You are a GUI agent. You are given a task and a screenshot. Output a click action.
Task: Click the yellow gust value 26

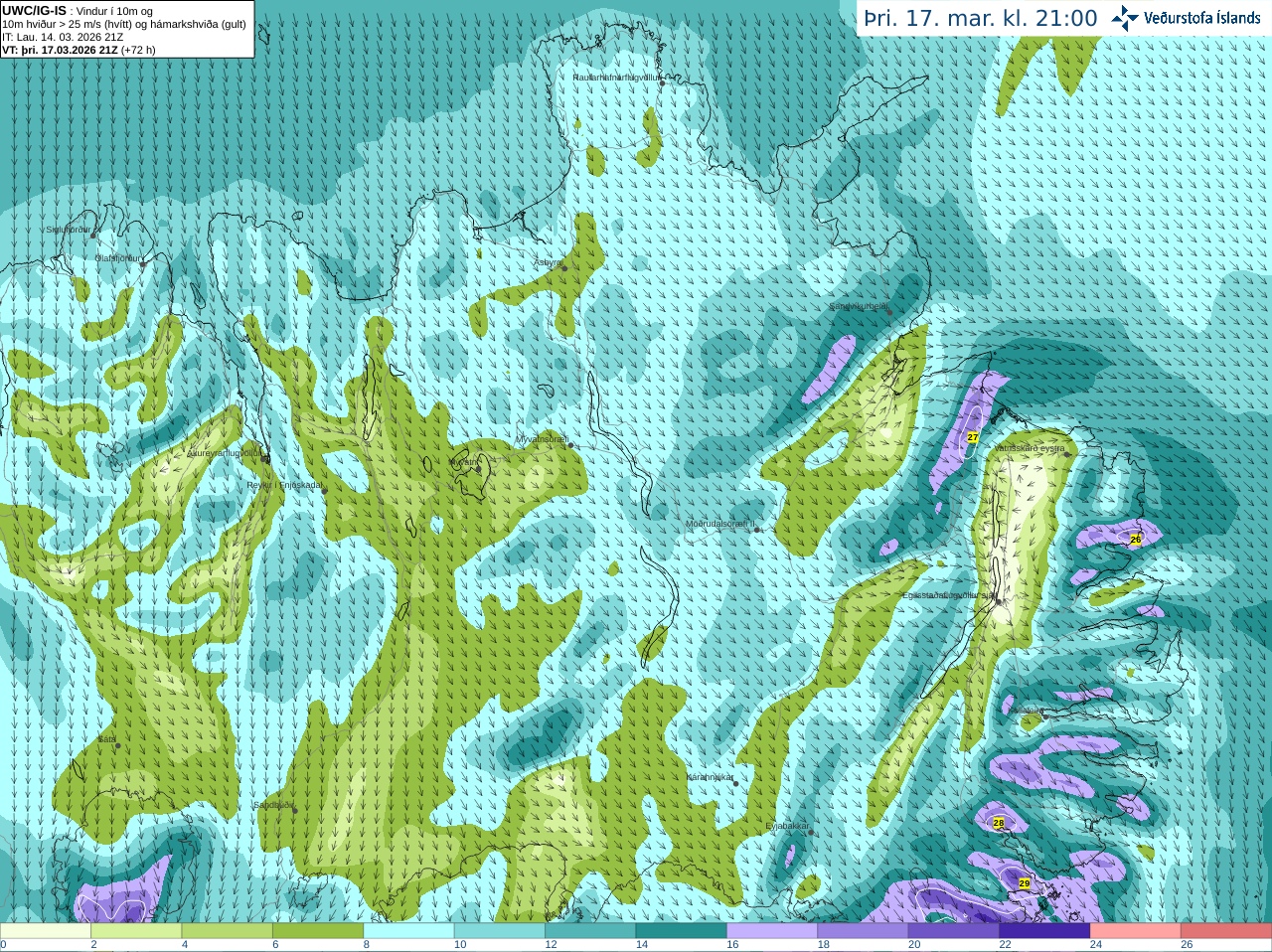click(x=1136, y=540)
